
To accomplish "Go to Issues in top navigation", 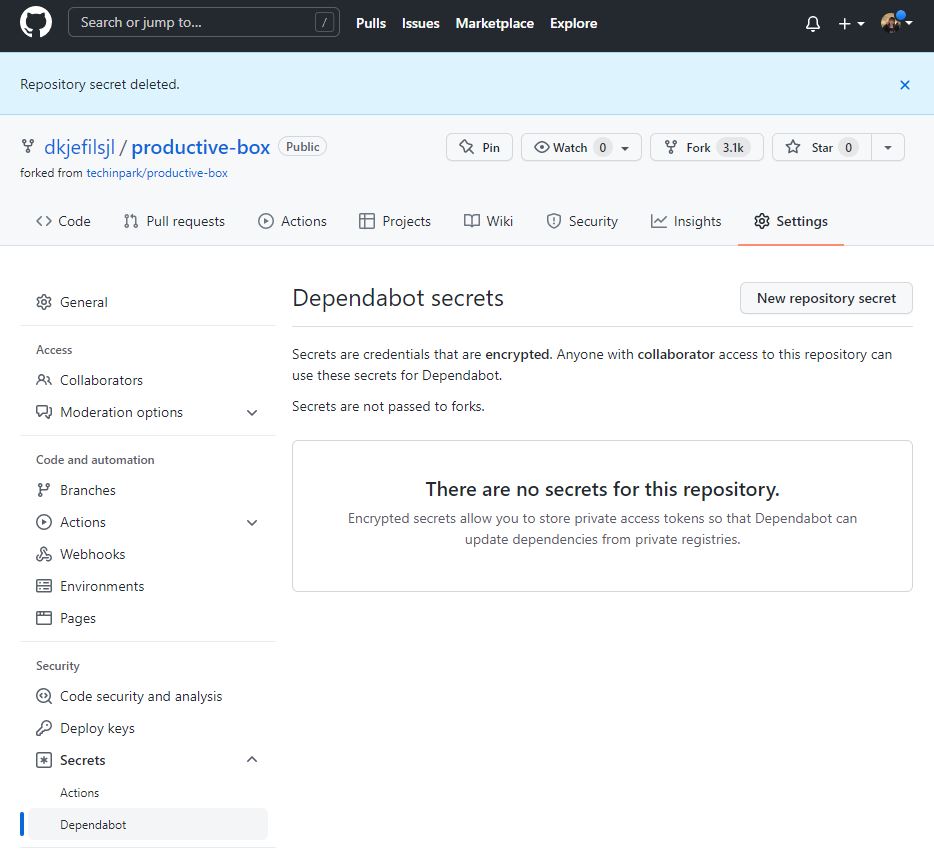I will (421, 23).
